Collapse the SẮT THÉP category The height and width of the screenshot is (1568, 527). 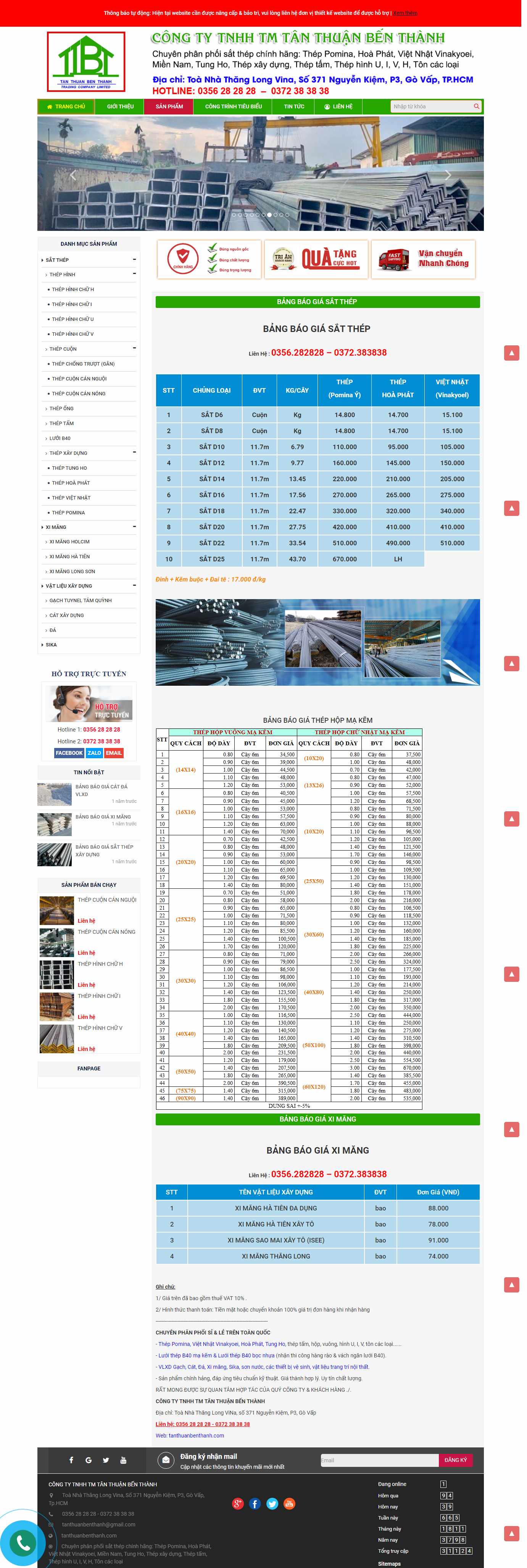[x=134, y=259]
